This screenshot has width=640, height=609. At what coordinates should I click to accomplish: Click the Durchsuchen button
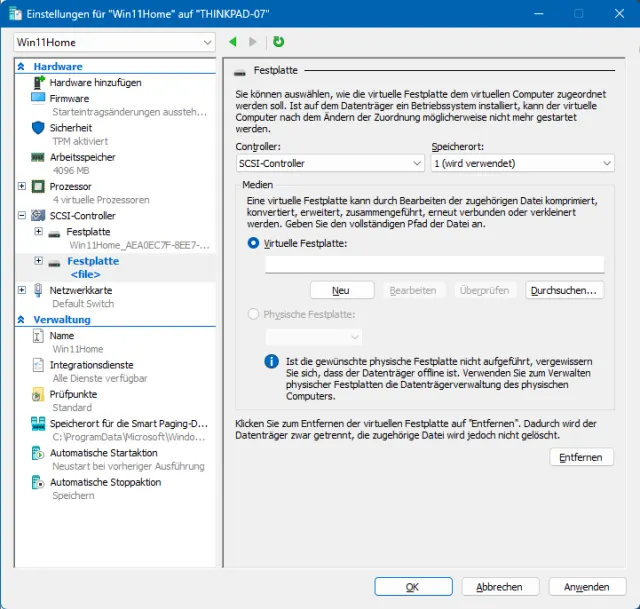tap(565, 290)
